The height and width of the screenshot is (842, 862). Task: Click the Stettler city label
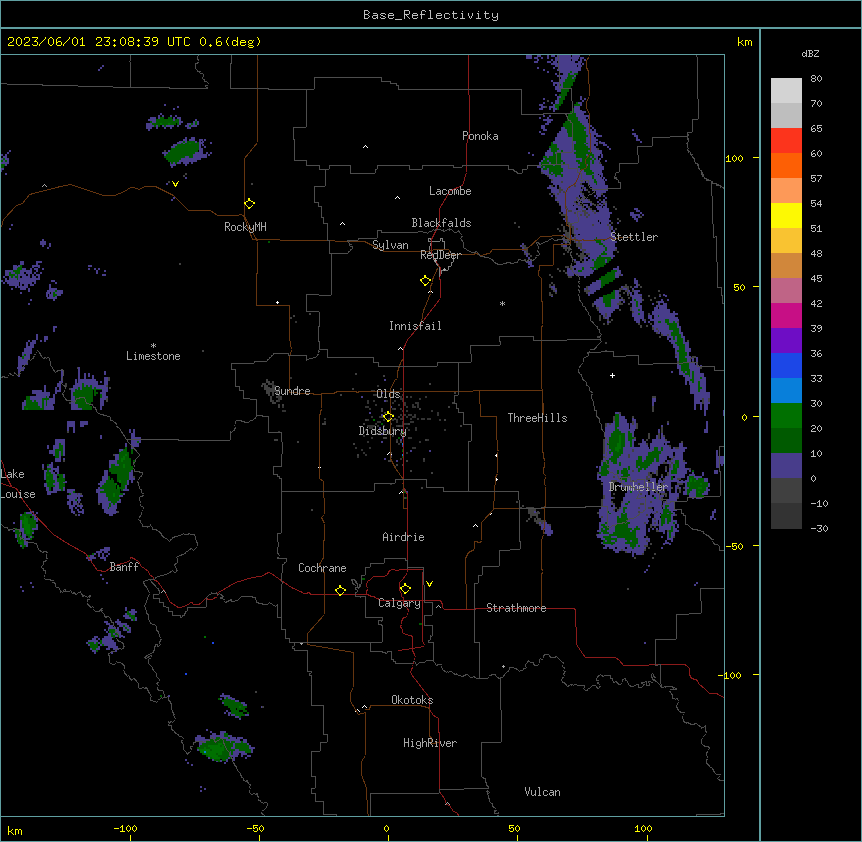[x=634, y=237]
